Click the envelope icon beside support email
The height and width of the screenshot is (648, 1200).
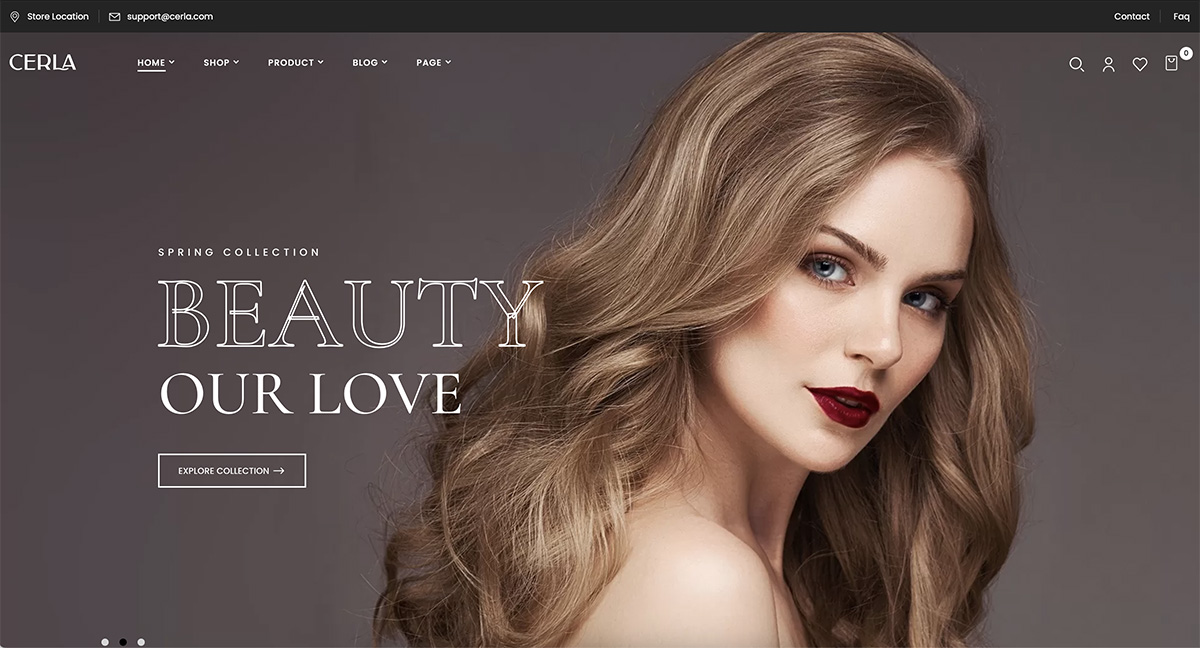pyautogui.click(x=114, y=16)
